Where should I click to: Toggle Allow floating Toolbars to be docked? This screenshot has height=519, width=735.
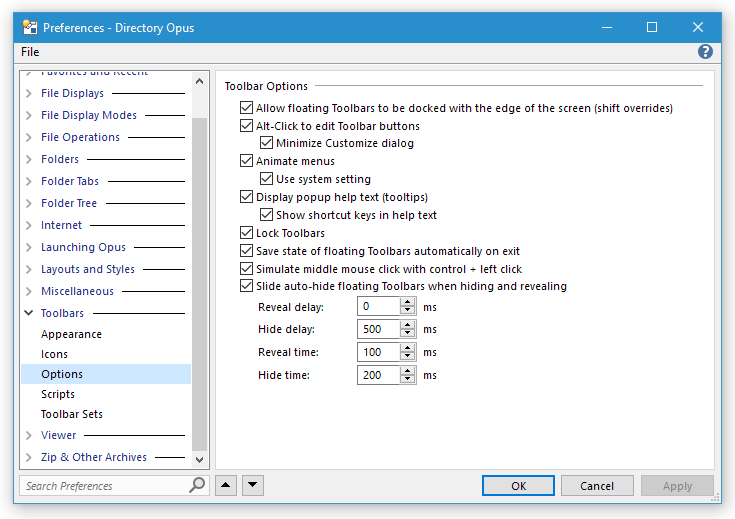(x=246, y=108)
